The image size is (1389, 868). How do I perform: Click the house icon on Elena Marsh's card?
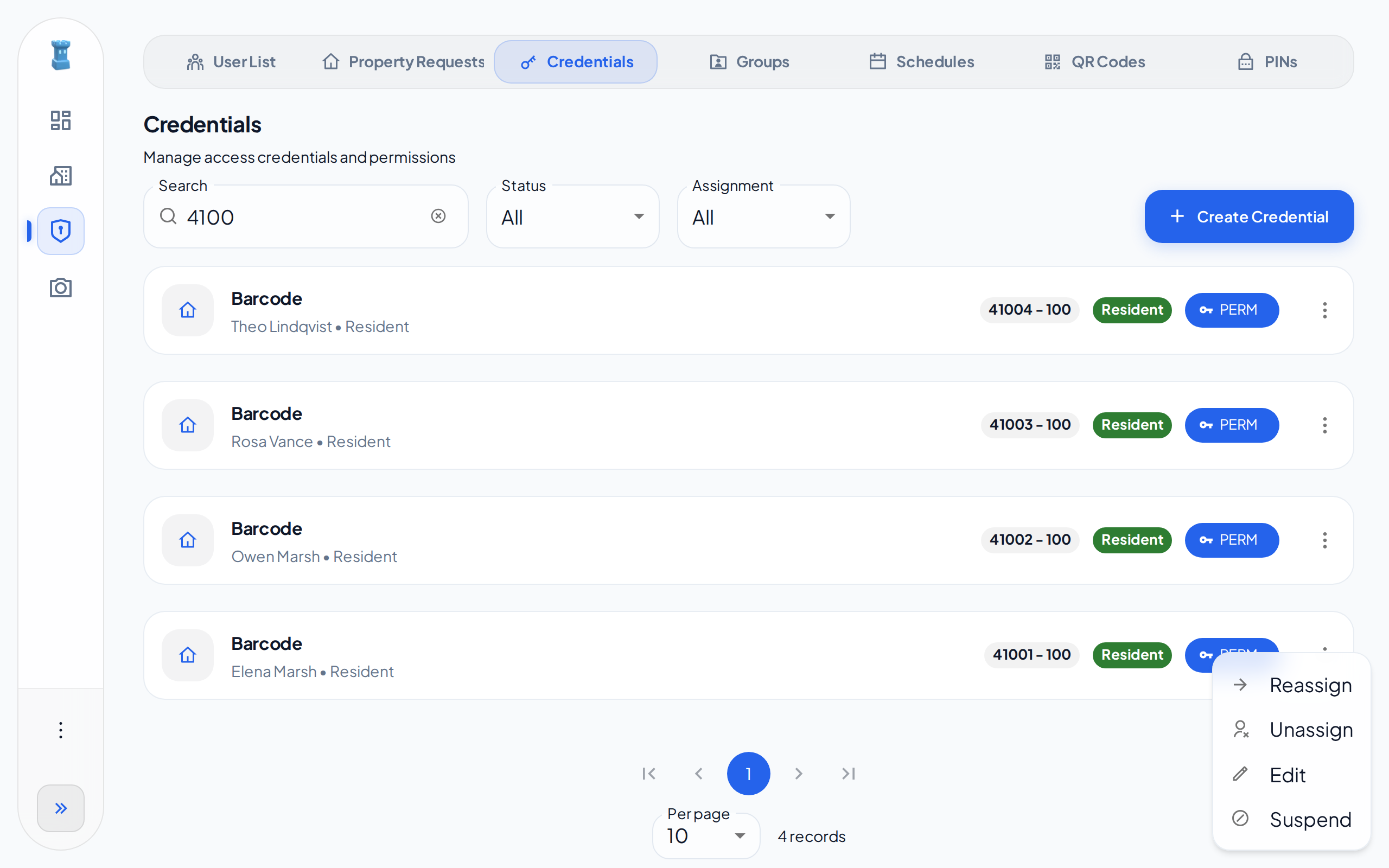pyautogui.click(x=188, y=655)
